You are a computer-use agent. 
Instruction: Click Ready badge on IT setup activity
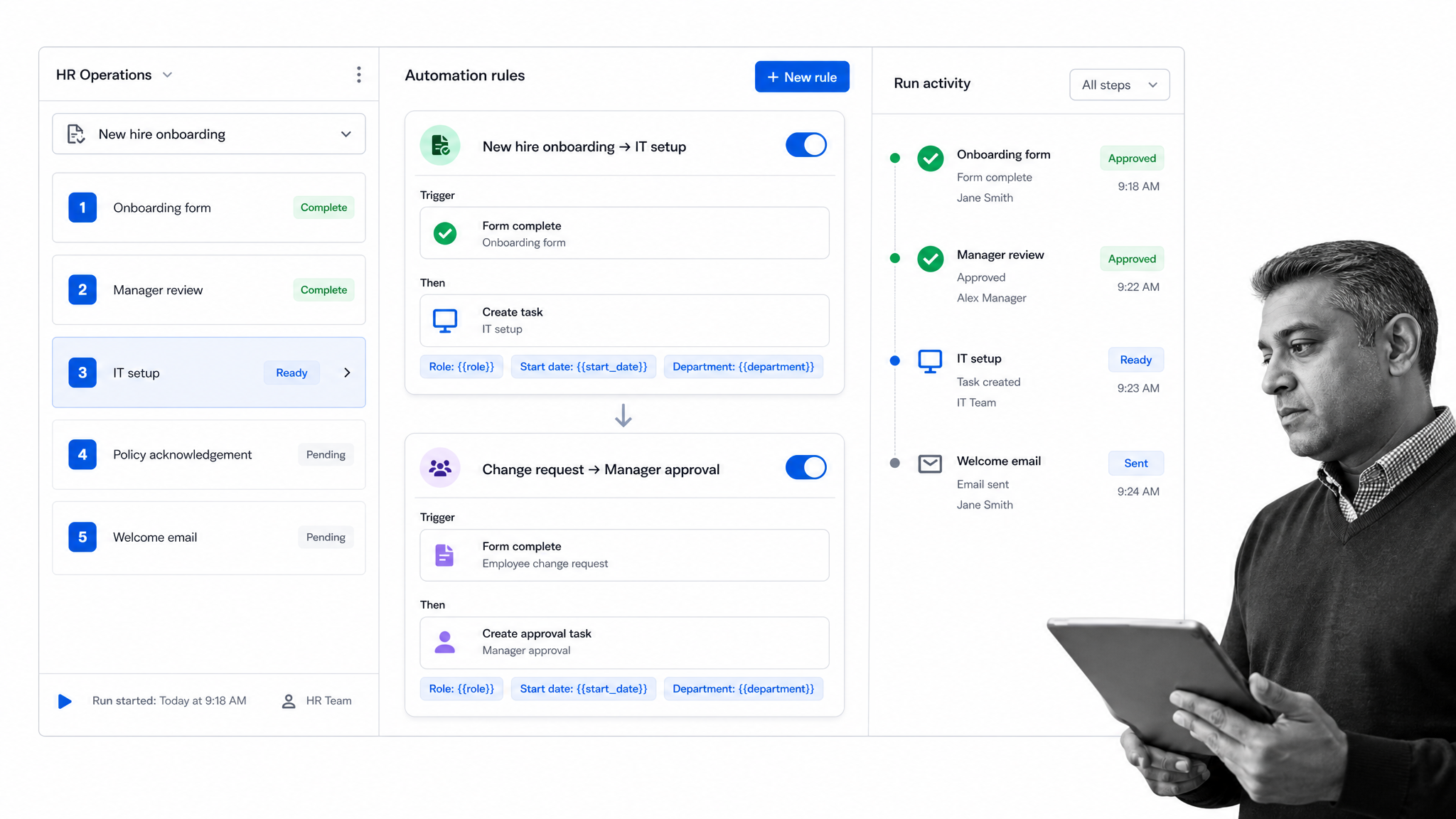click(x=1135, y=360)
